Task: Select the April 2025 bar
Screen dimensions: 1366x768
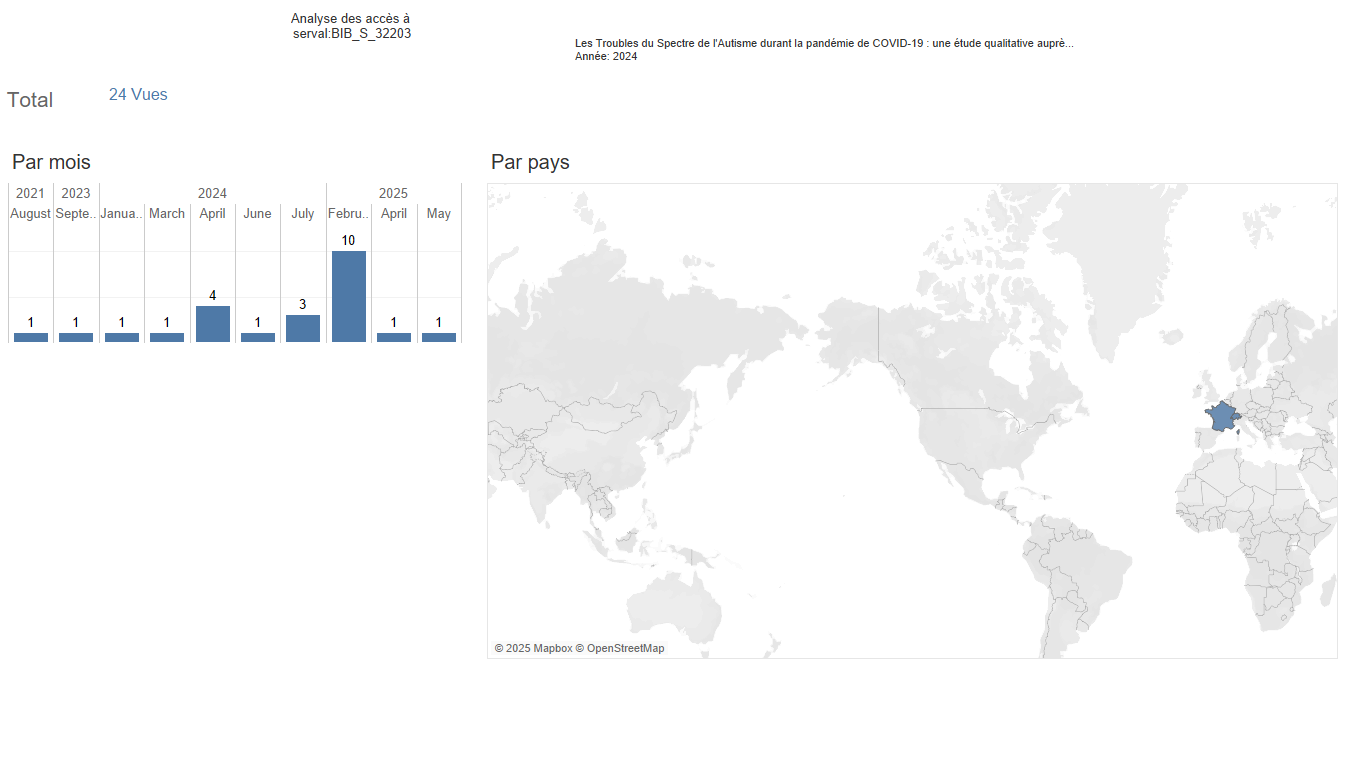Action: (394, 337)
